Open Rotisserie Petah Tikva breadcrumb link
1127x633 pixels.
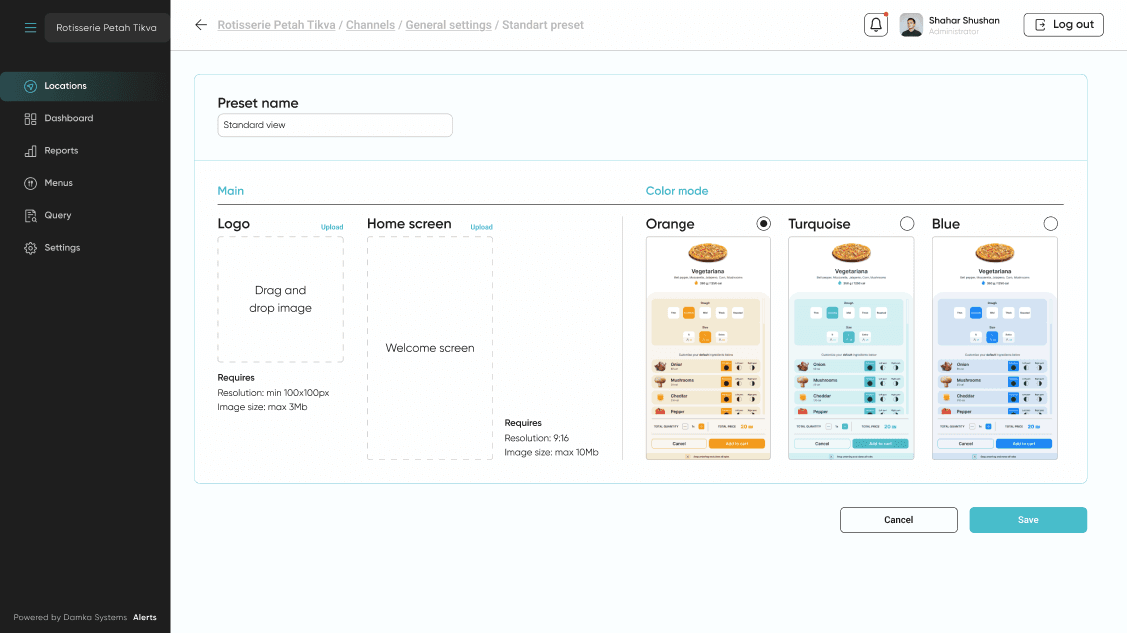276,25
